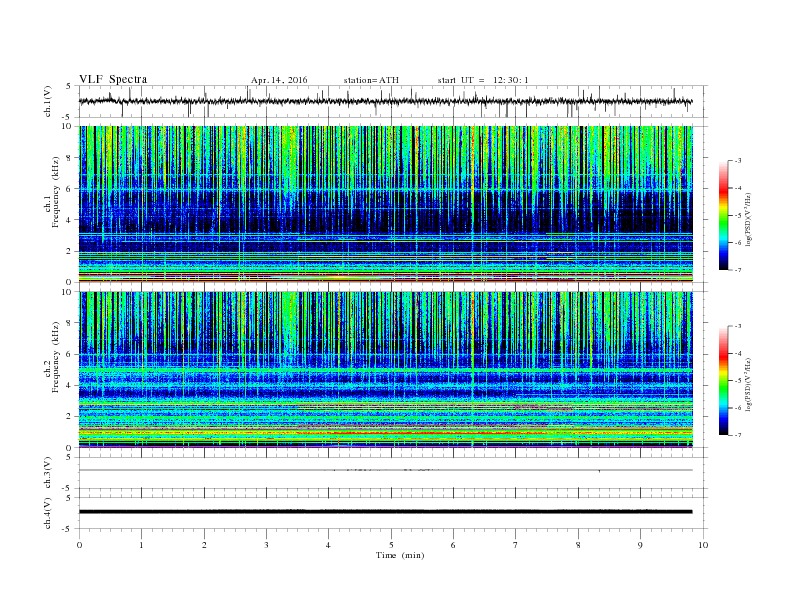Click the thick black ch.4 voltage trace
The height and width of the screenshot is (612, 792).
point(386,512)
